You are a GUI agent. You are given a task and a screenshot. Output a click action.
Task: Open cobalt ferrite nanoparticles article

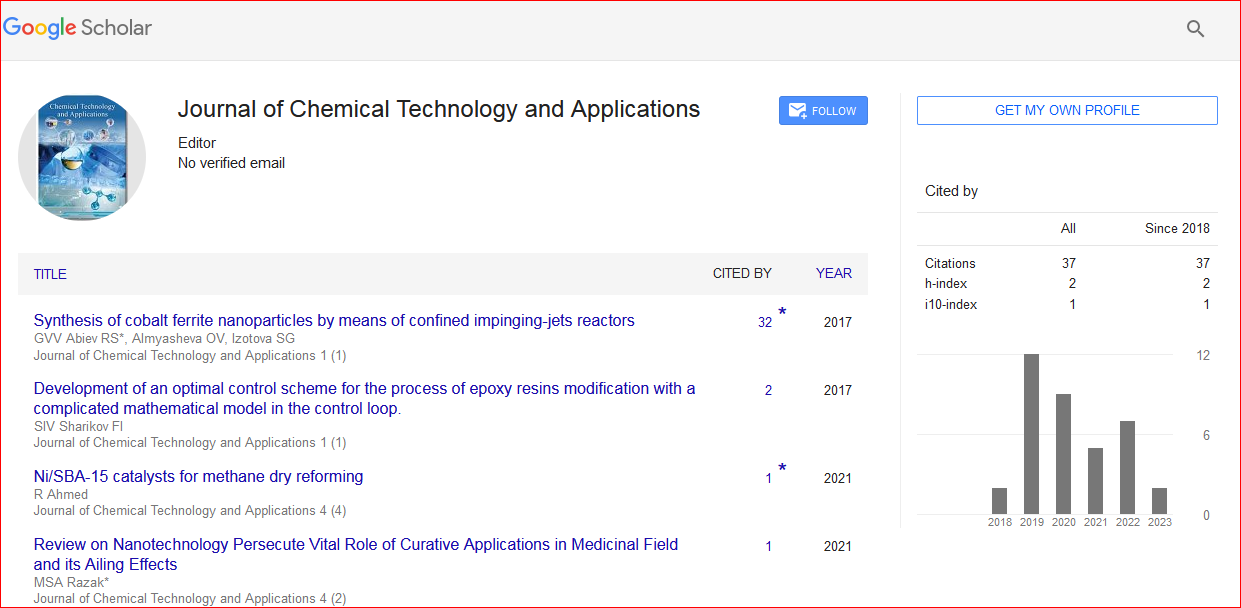[334, 321]
